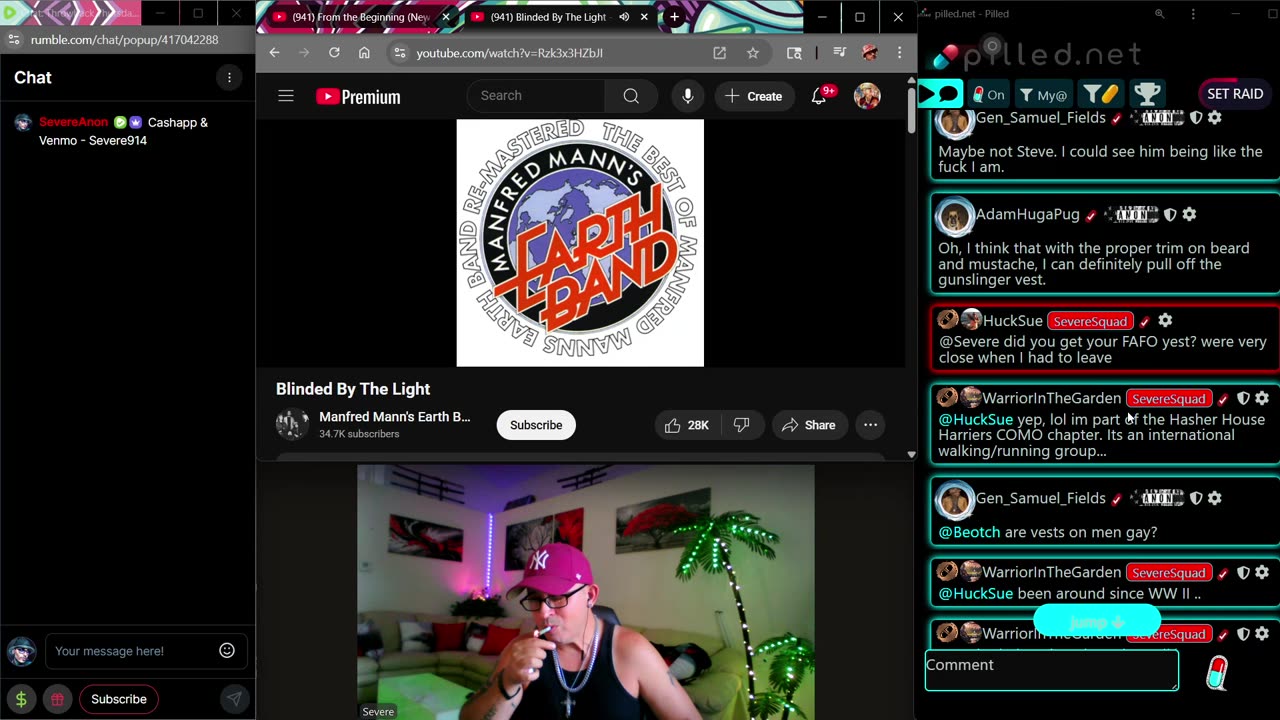Click the SevereAnon username in Rumble chat

click(73, 122)
